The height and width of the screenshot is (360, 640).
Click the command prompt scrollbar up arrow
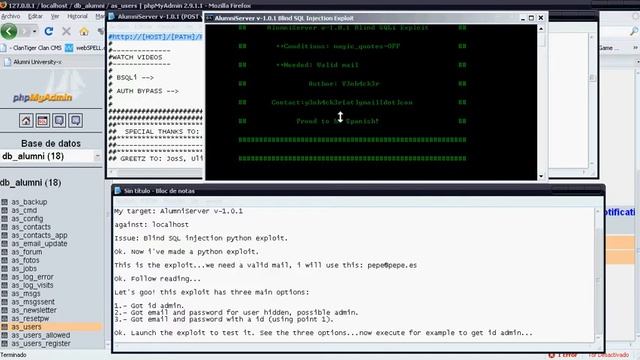point(541,29)
